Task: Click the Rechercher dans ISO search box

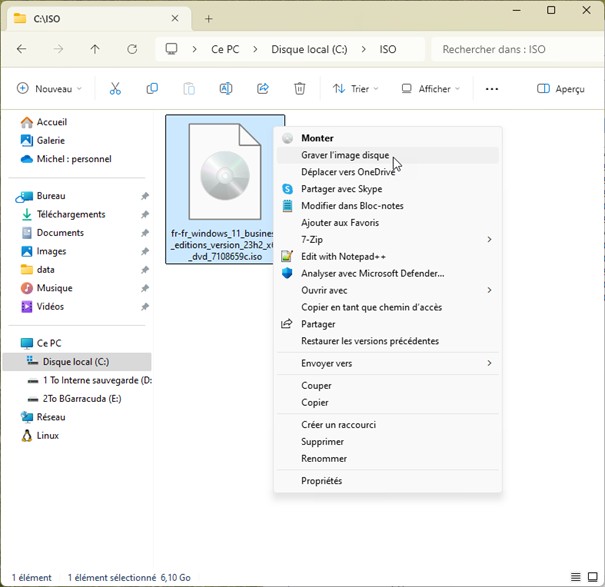Action: [x=510, y=49]
